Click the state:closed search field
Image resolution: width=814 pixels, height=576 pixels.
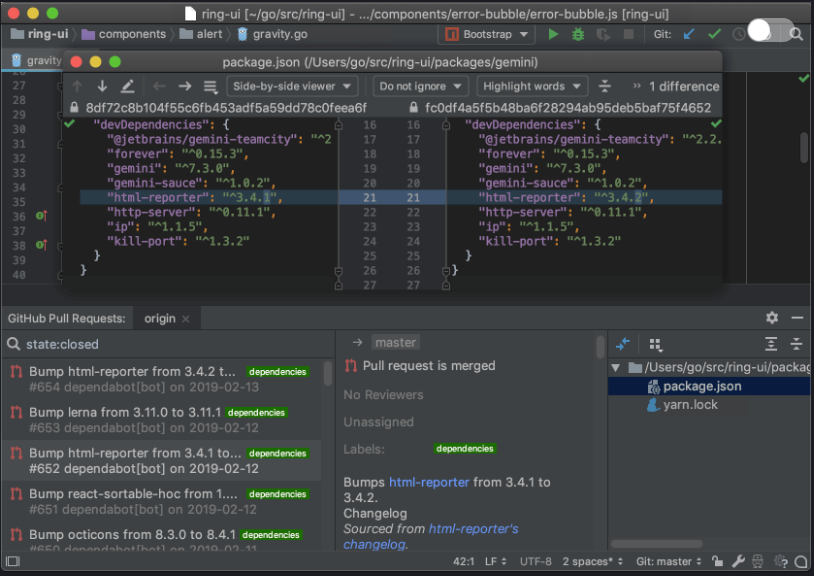[169, 344]
